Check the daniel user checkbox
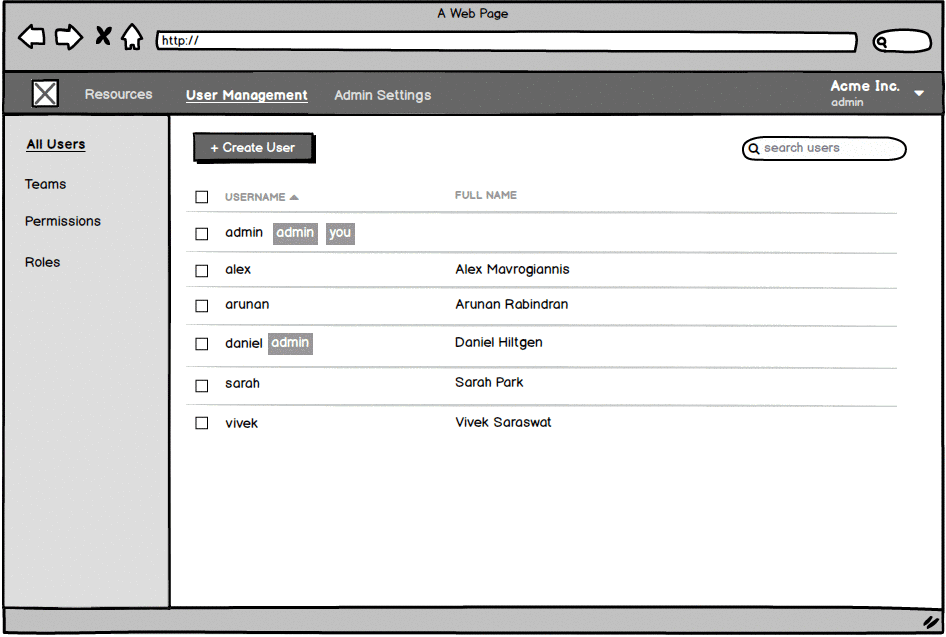The width and height of the screenshot is (946, 637). tap(202, 344)
